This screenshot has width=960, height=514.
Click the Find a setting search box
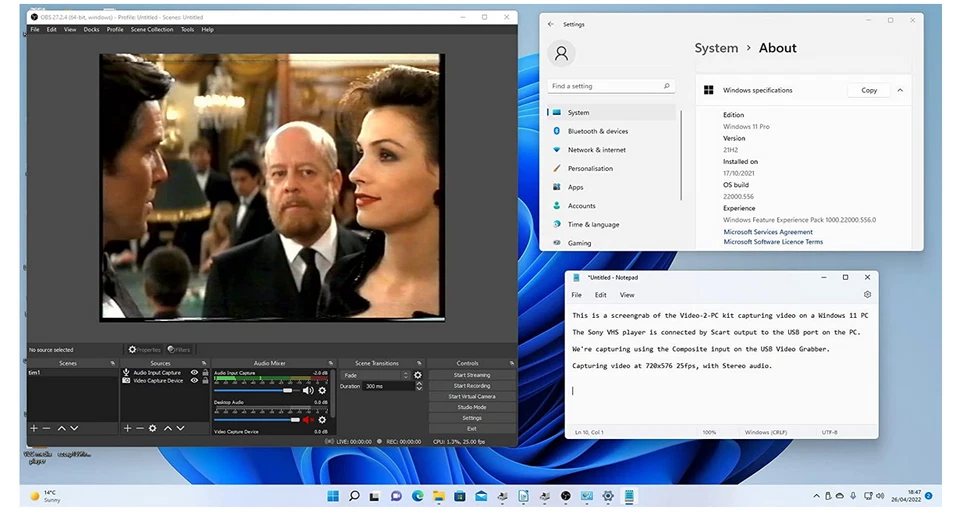click(611, 86)
